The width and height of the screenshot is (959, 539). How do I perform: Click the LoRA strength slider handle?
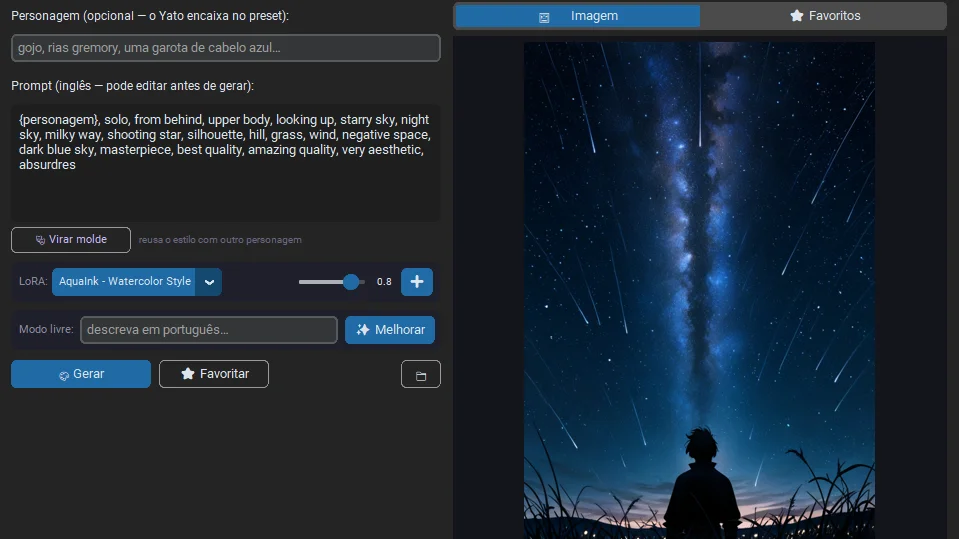[x=350, y=281]
